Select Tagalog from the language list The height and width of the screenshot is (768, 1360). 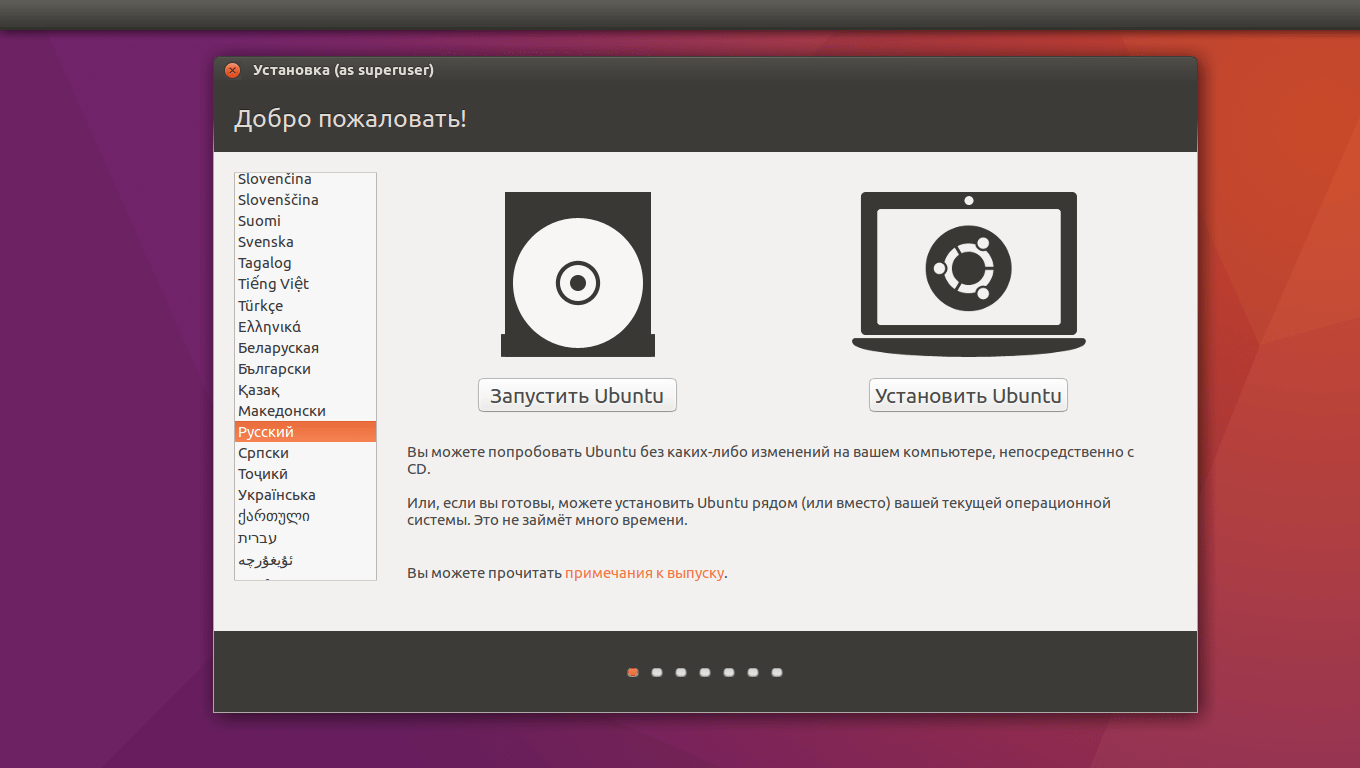coord(305,263)
